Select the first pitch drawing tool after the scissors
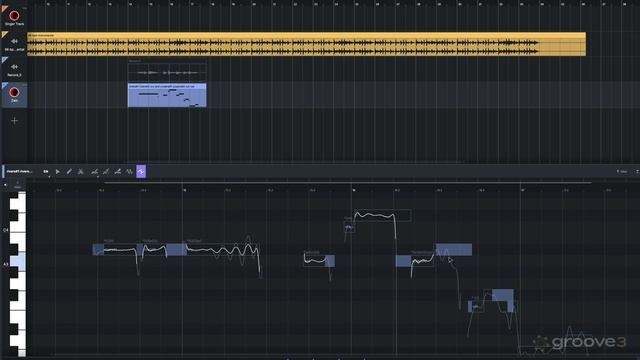This screenshot has height=360, width=640. [94, 172]
